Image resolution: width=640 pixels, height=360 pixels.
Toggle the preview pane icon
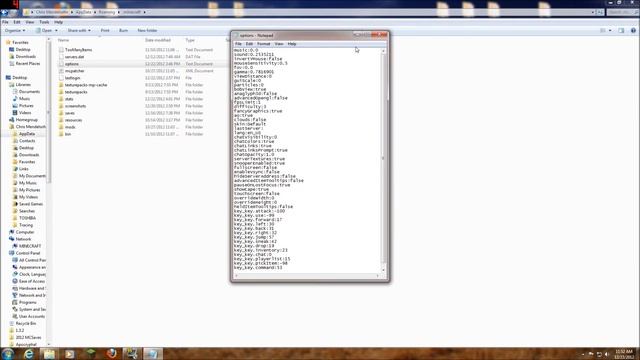[x=621, y=31]
